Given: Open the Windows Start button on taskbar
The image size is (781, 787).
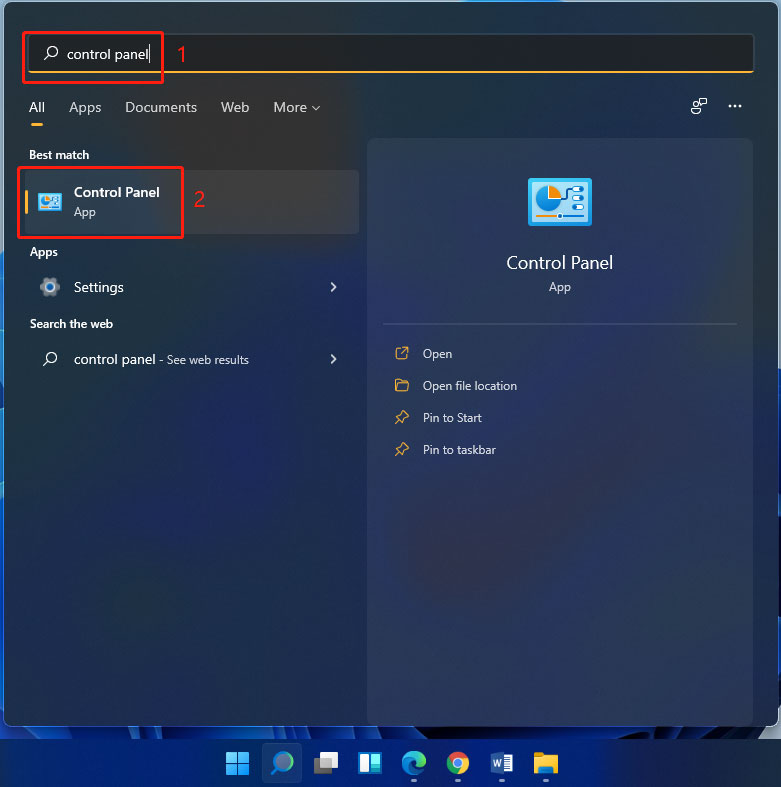Looking at the screenshot, I should pos(237,763).
